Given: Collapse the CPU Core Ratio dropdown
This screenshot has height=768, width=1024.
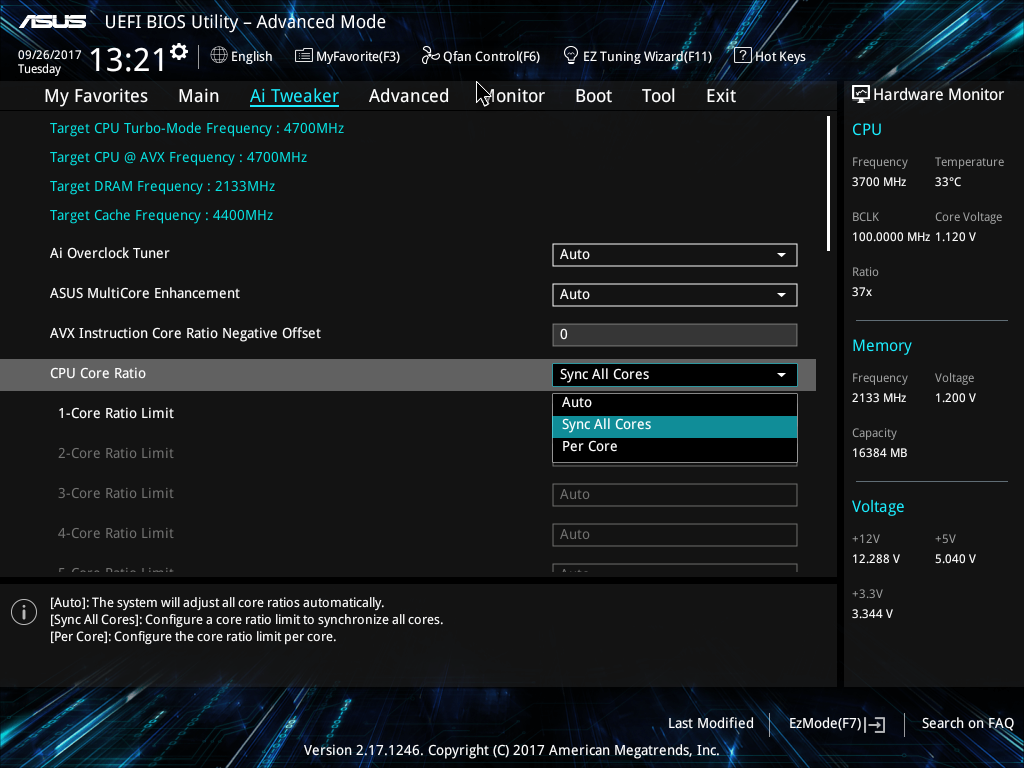Looking at the screenshot, I should point(675,375).
